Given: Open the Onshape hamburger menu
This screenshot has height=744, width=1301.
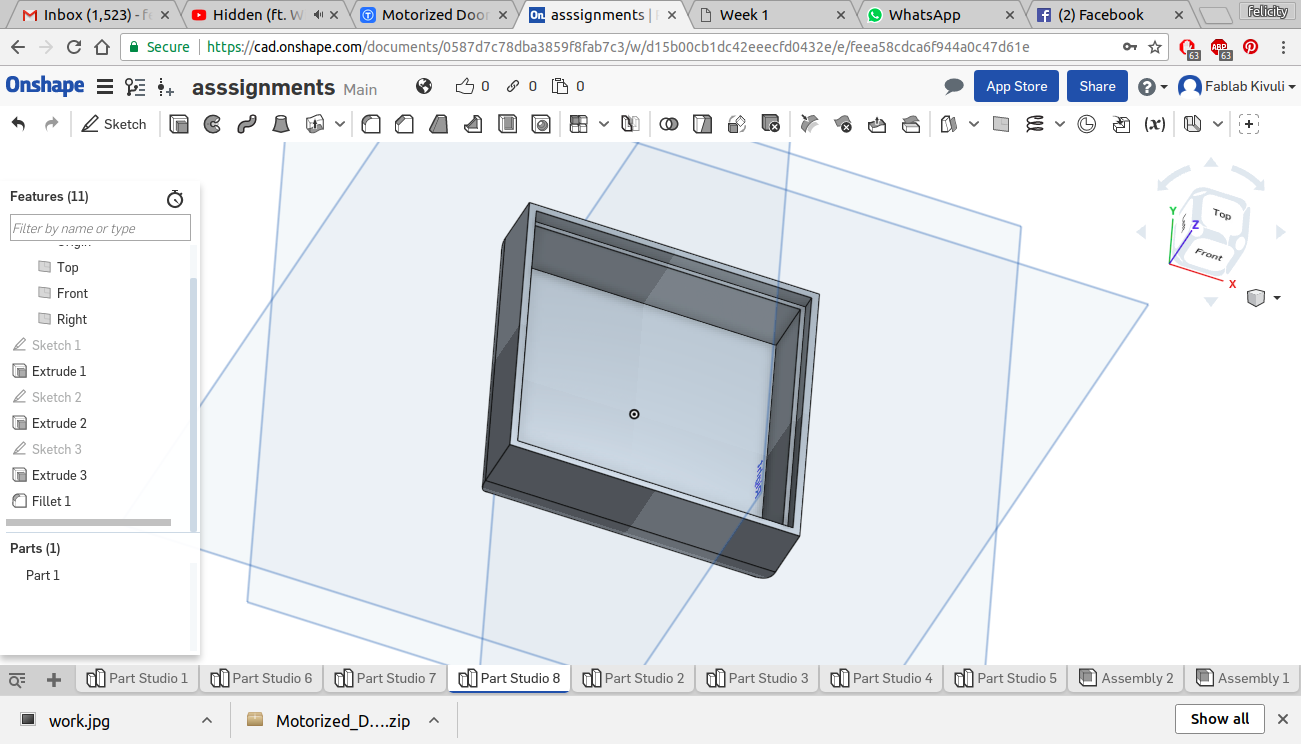Looking at the screenshot, I should pos(104,87).
